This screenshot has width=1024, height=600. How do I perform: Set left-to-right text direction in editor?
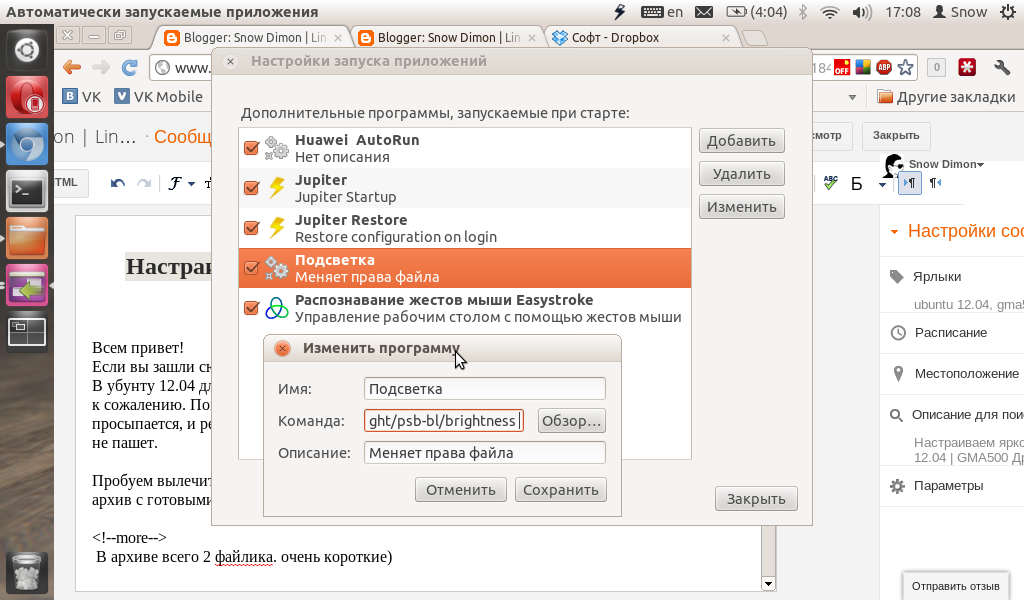pos(908,183)
